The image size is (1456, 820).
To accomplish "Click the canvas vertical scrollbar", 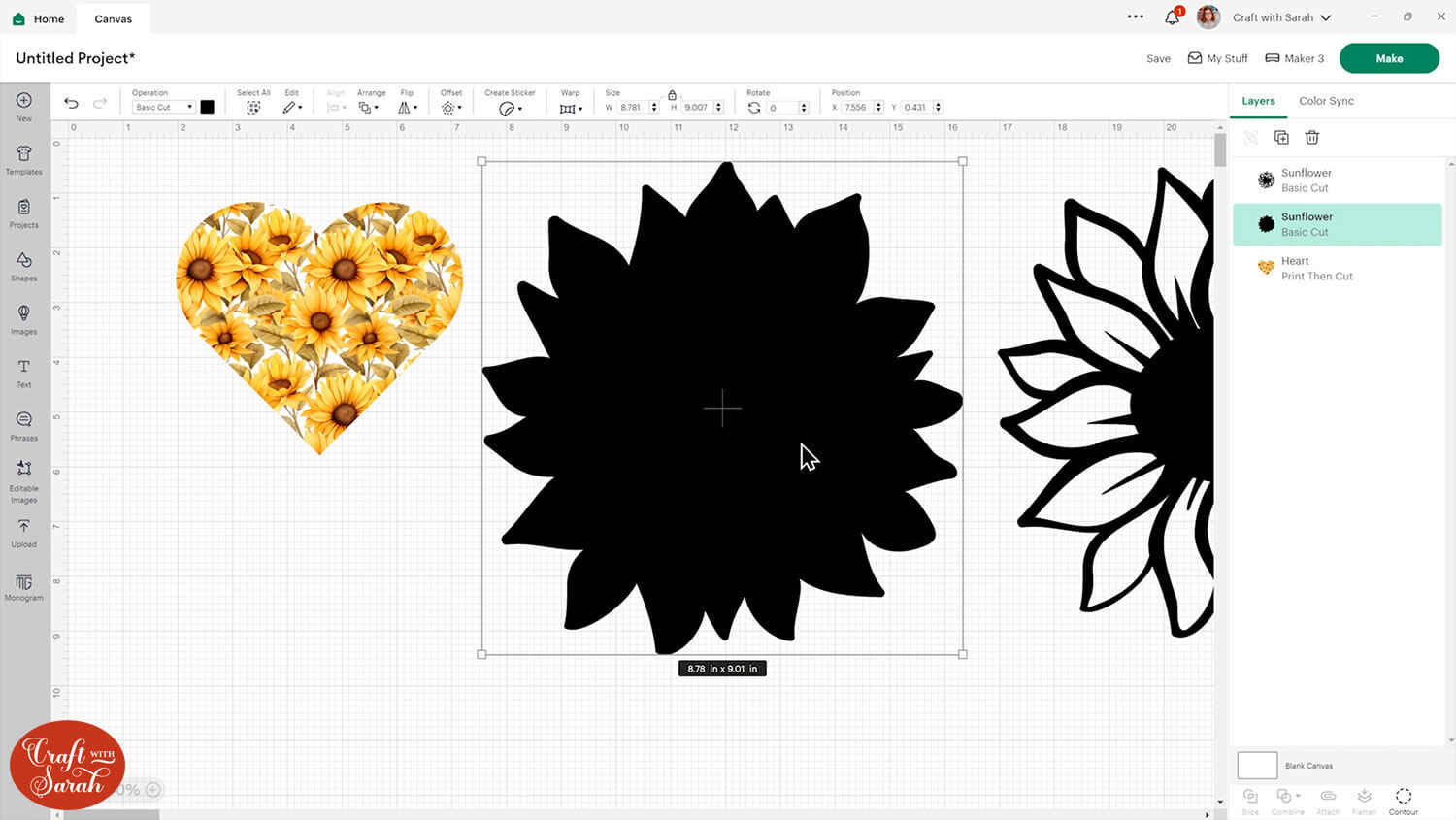I will click(1220, 150).
